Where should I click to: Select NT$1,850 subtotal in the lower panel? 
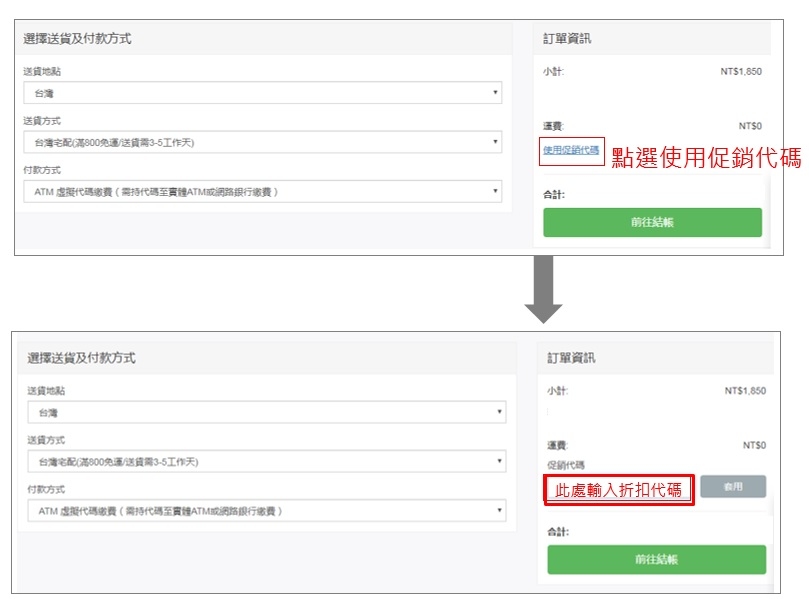coord(744,390)
